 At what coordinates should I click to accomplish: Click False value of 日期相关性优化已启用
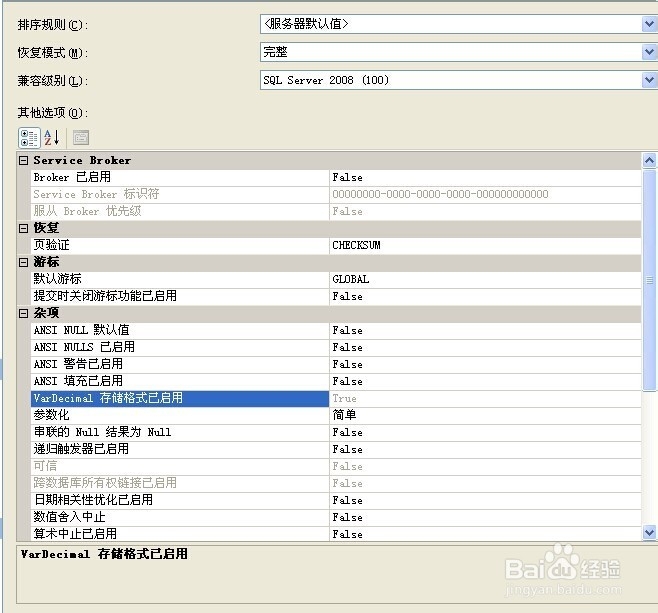(347, 500)
